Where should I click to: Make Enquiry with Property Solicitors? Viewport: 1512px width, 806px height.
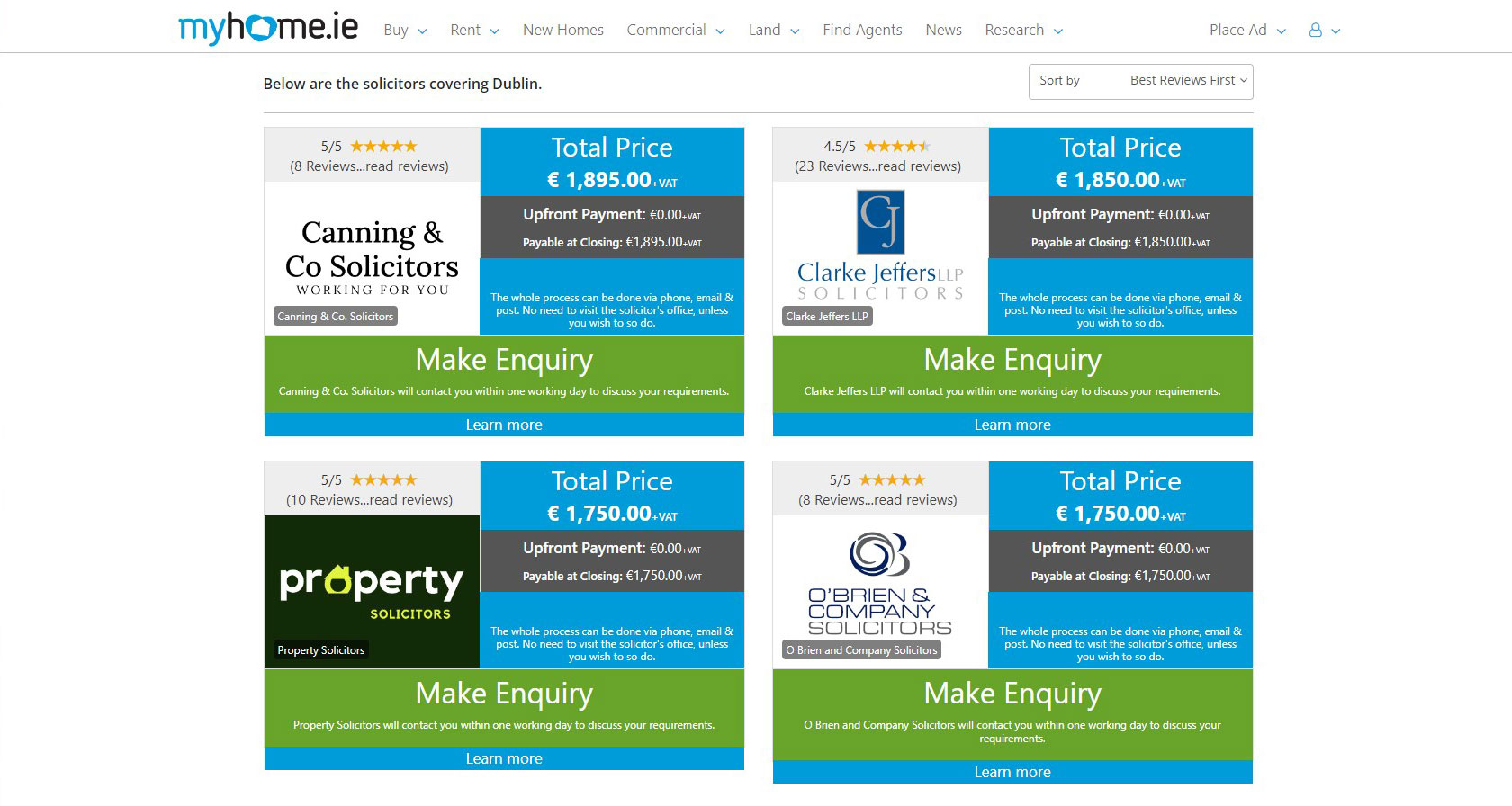point(504,707)
